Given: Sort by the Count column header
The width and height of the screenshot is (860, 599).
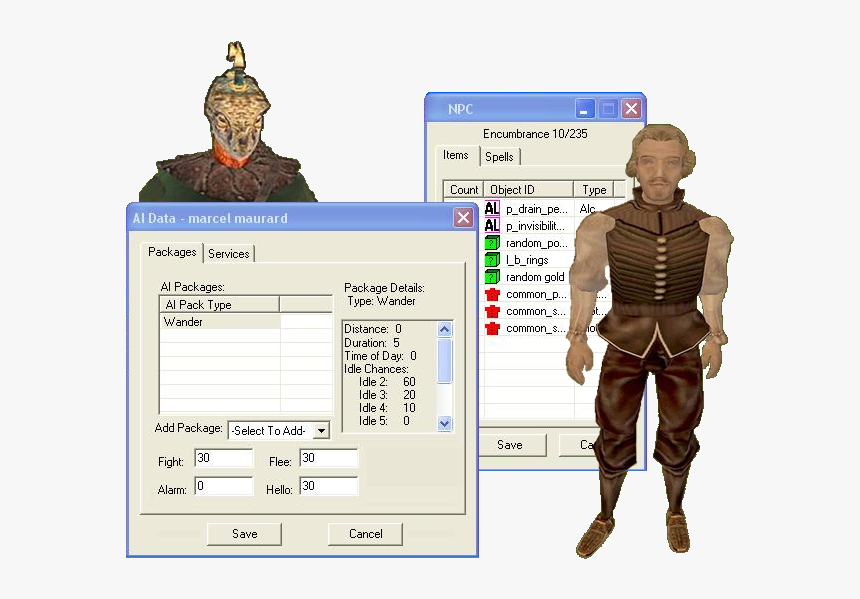Looking at the screenshot, I should [x=464, y=190].
